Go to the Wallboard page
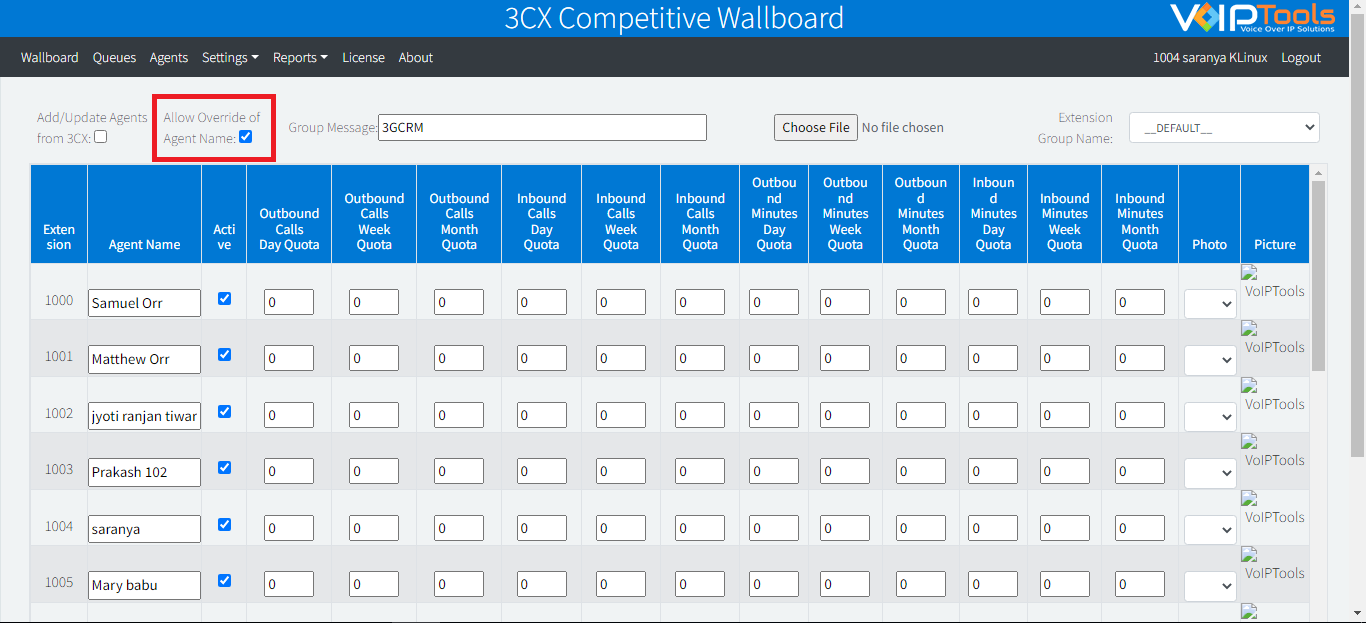Viewport: 1366px width, 623px height. (50, 58)
